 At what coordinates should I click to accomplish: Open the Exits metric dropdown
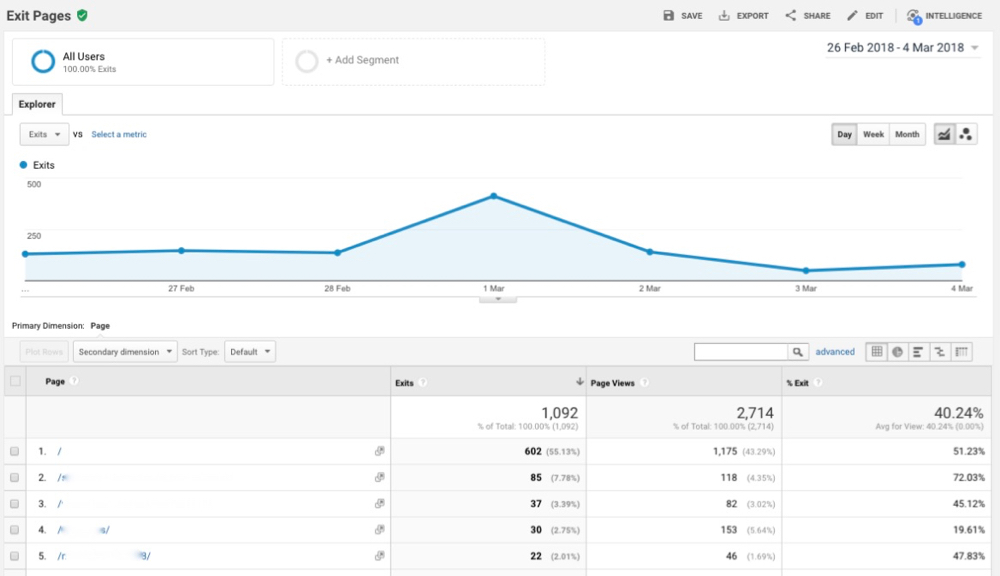coord(44,134)
